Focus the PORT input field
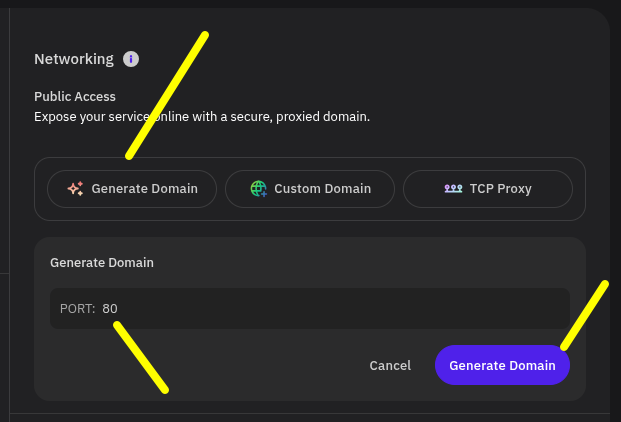 310,308
